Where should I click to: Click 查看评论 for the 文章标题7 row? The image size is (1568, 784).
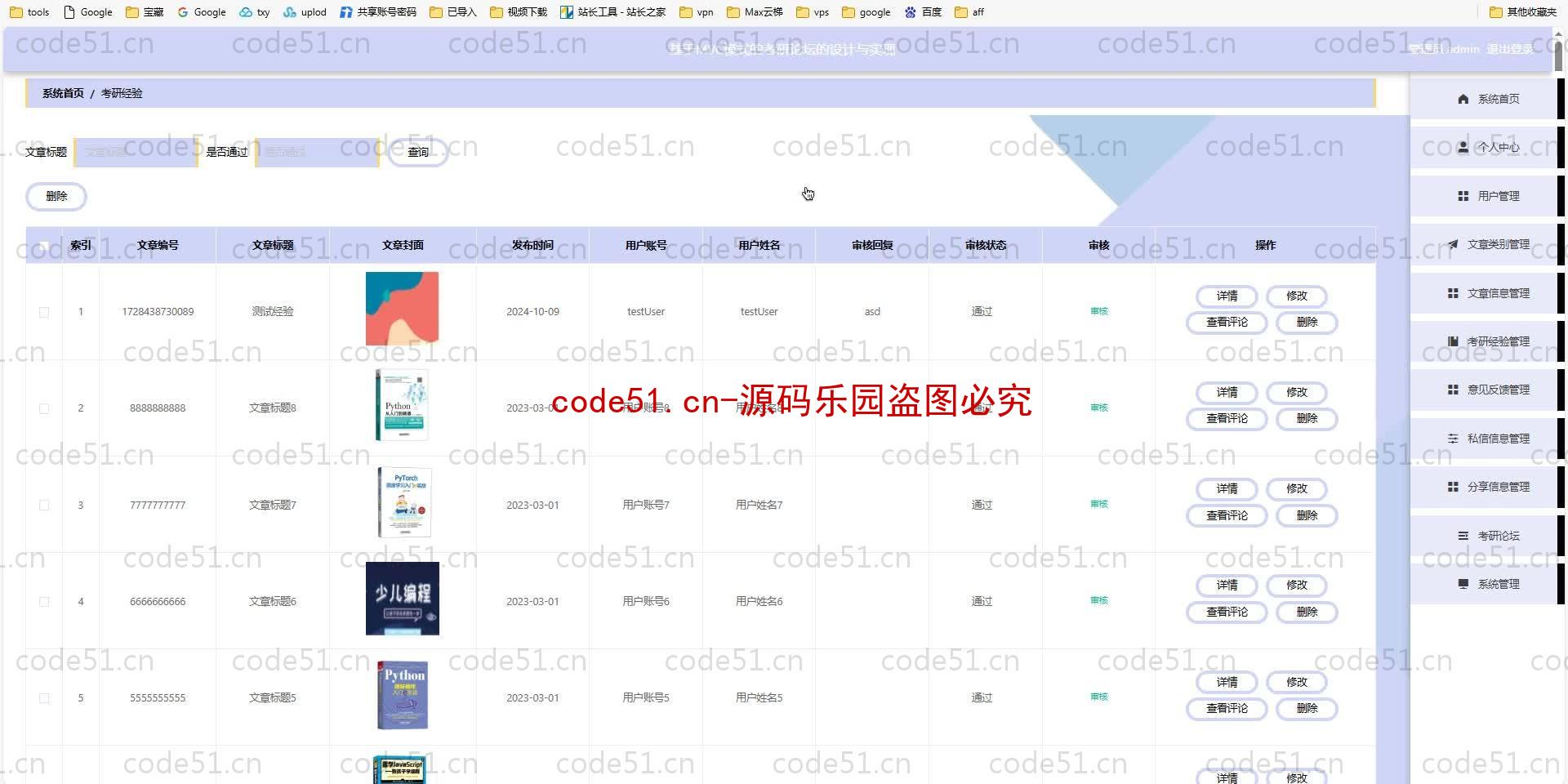tap(1227, 515)
